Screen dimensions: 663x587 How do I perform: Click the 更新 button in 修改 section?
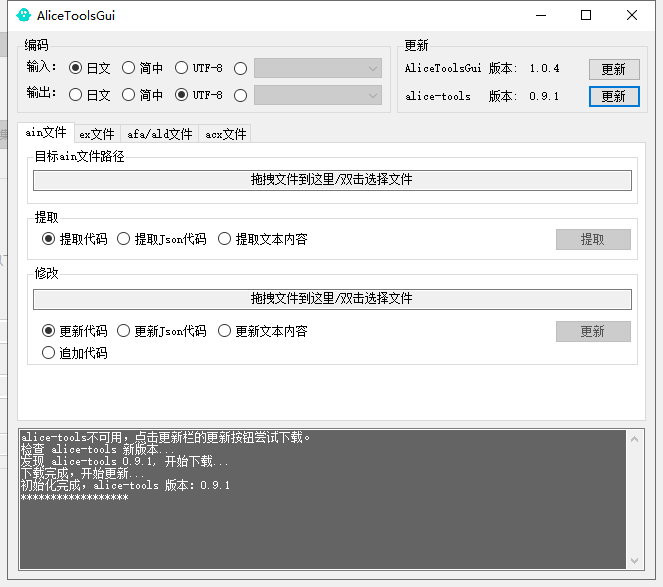(x=593, y=332)
